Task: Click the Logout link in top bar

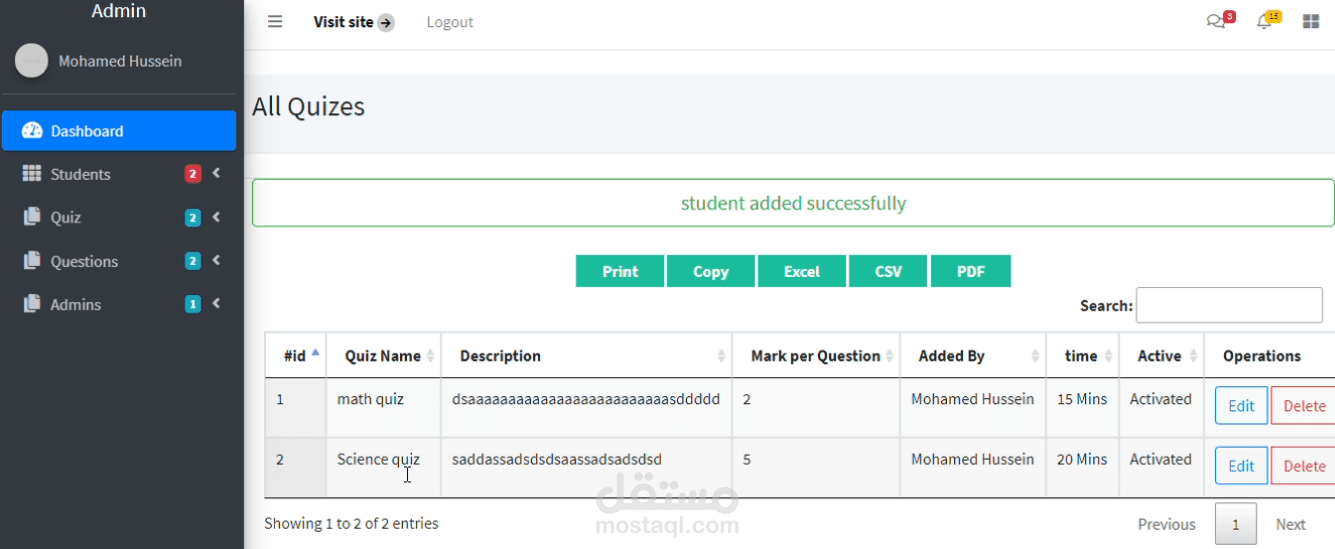Action: click(449, 22)
